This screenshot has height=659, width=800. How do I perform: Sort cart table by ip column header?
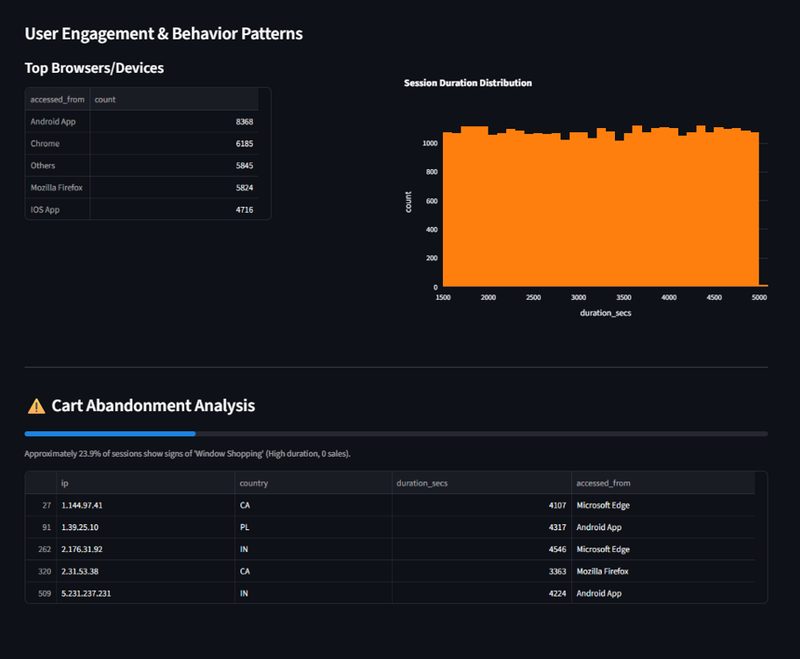67,483
